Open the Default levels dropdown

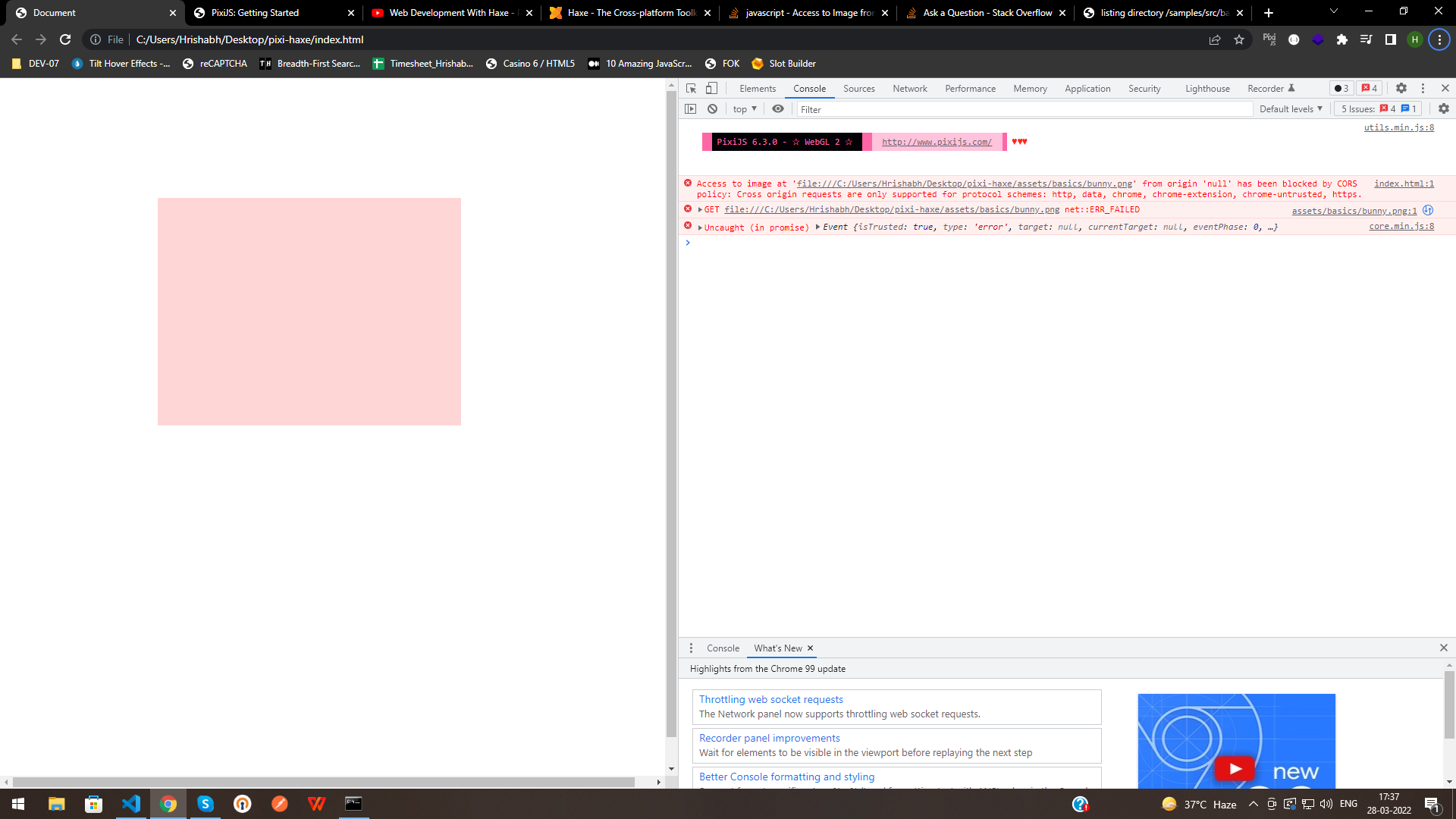click(1291, 109)
